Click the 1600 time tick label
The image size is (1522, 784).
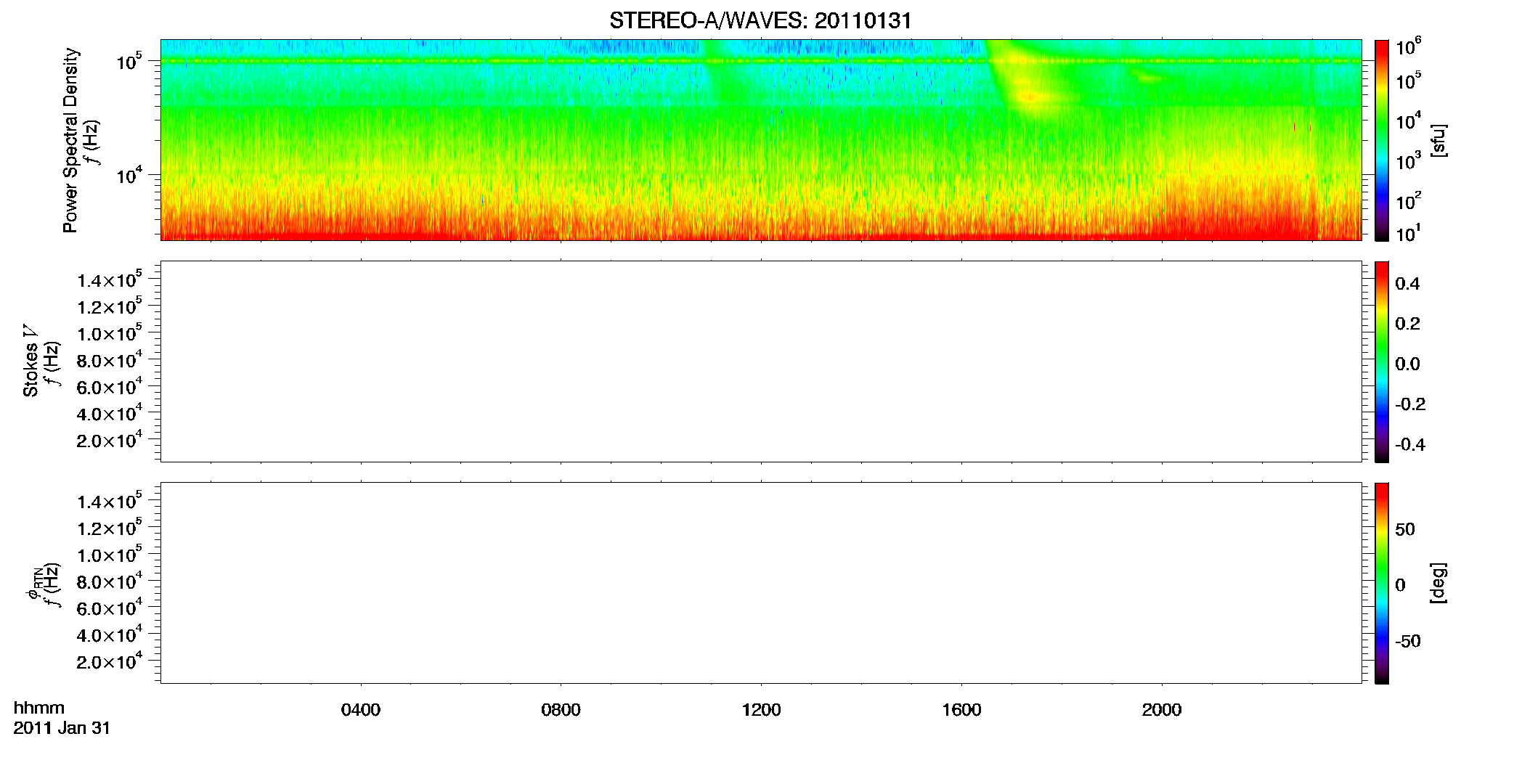961,710
